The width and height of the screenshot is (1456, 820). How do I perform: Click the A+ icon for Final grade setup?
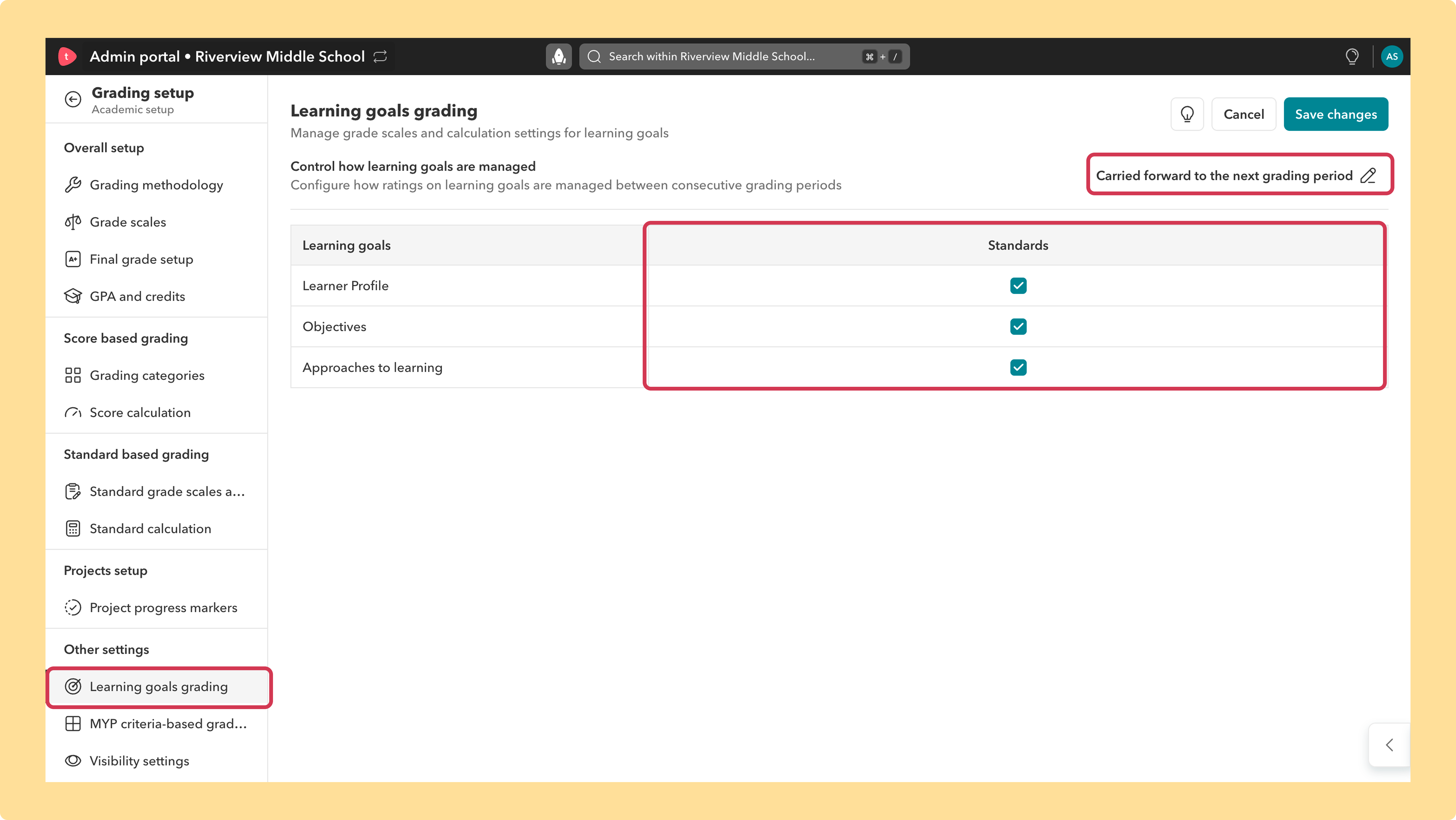73,260
